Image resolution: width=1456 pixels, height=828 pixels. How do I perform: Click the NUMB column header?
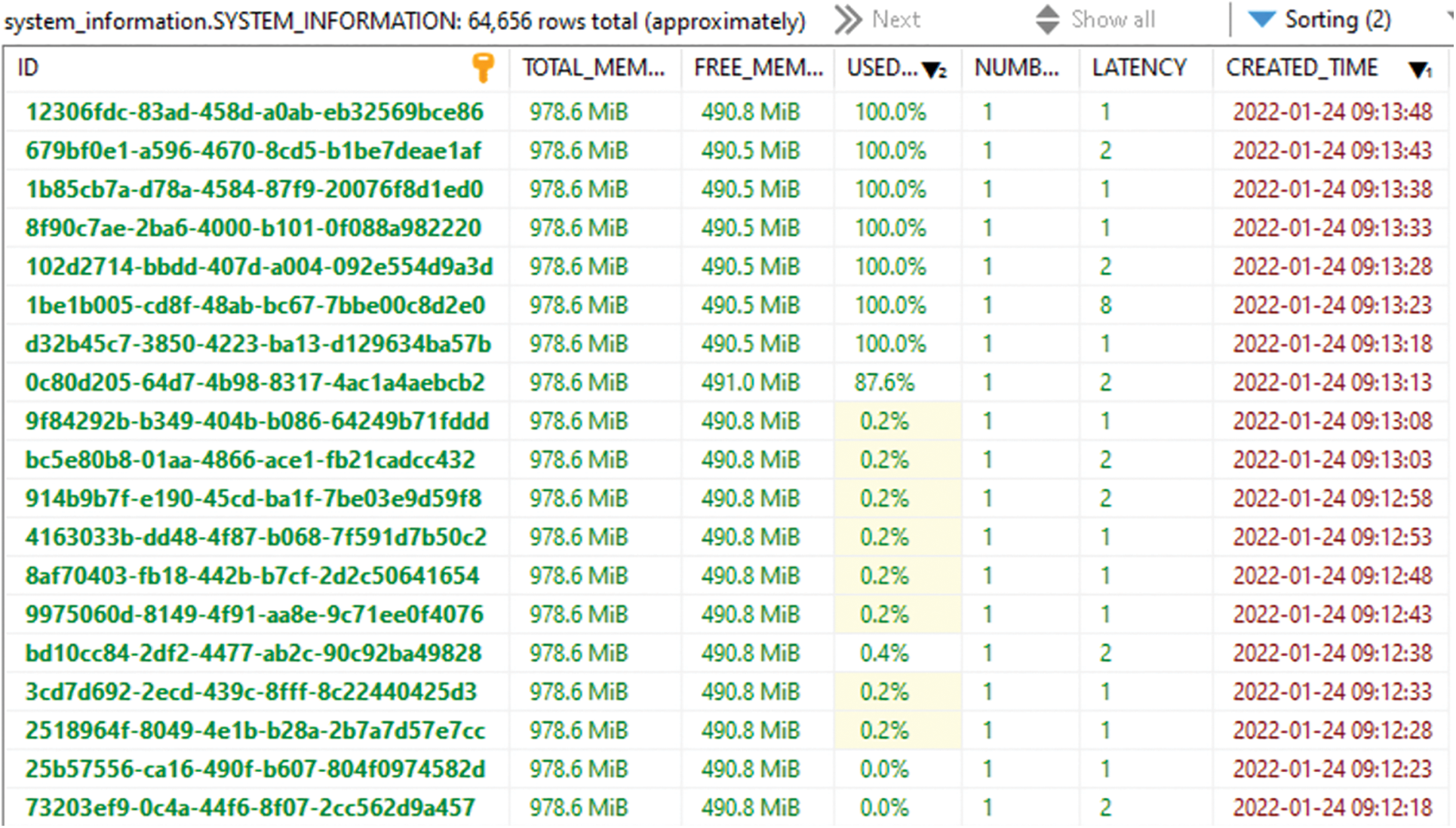coord(1016,68)
